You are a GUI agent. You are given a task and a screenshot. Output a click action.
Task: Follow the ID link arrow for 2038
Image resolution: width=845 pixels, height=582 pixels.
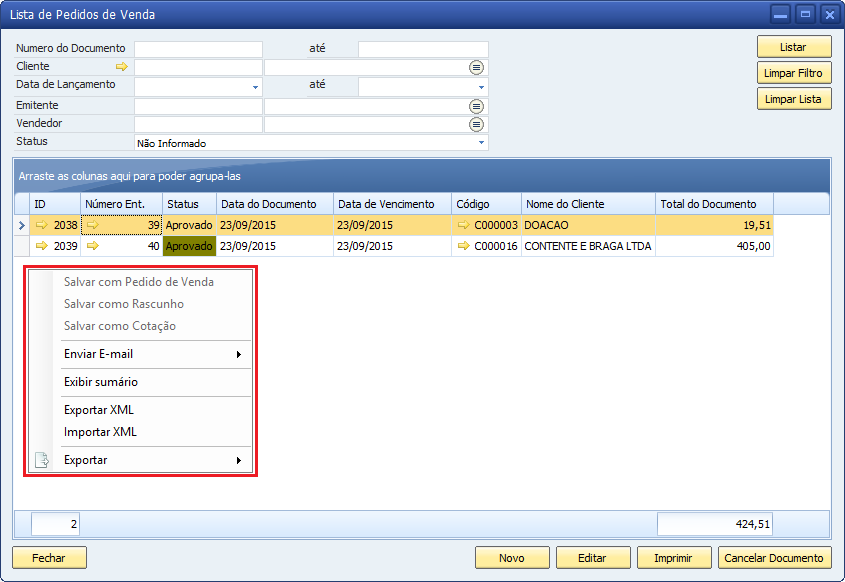click(41, 225)
